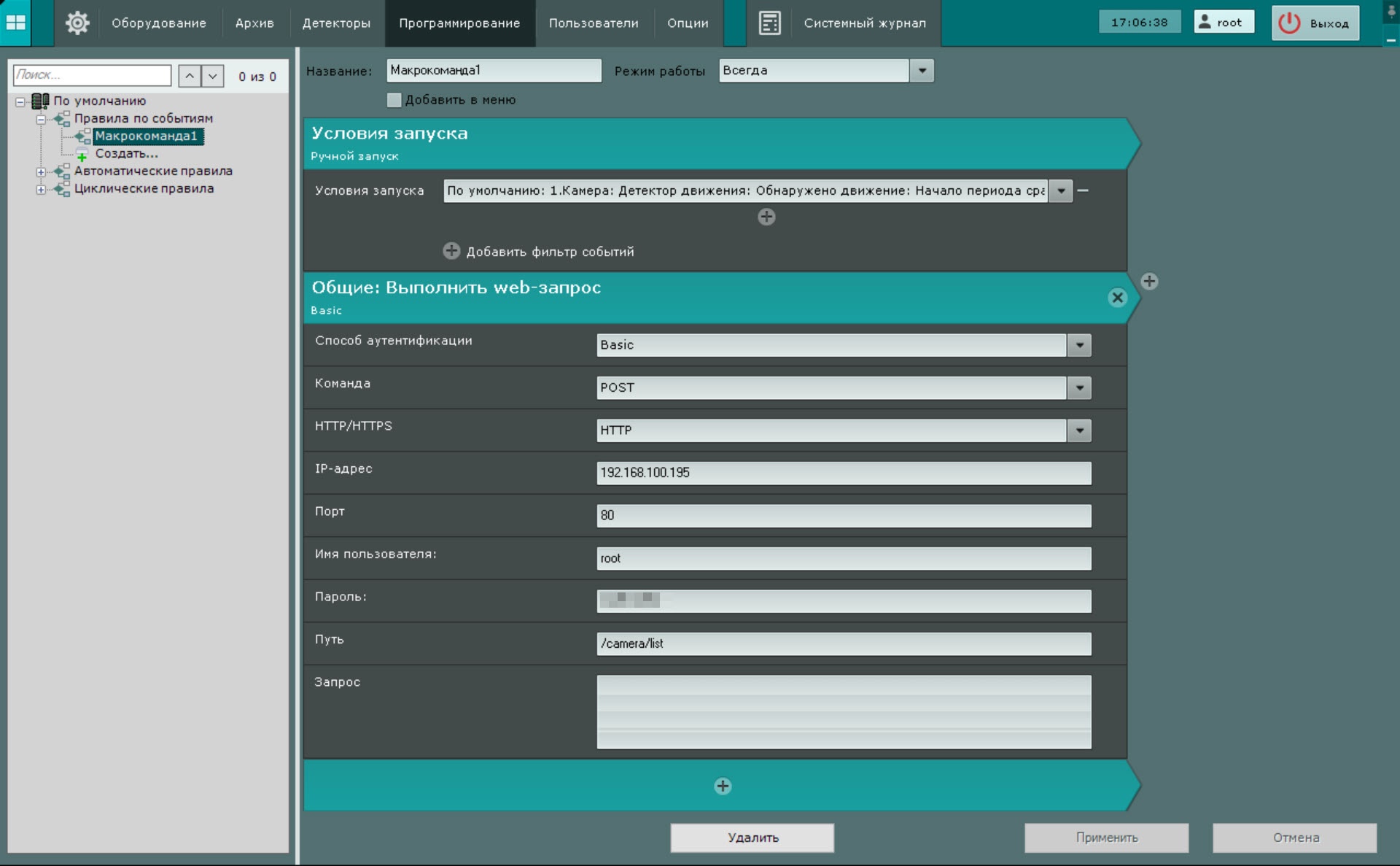Enable Добавить в меню checkbox
The image size is (1400, 866).
pos(394,100)
